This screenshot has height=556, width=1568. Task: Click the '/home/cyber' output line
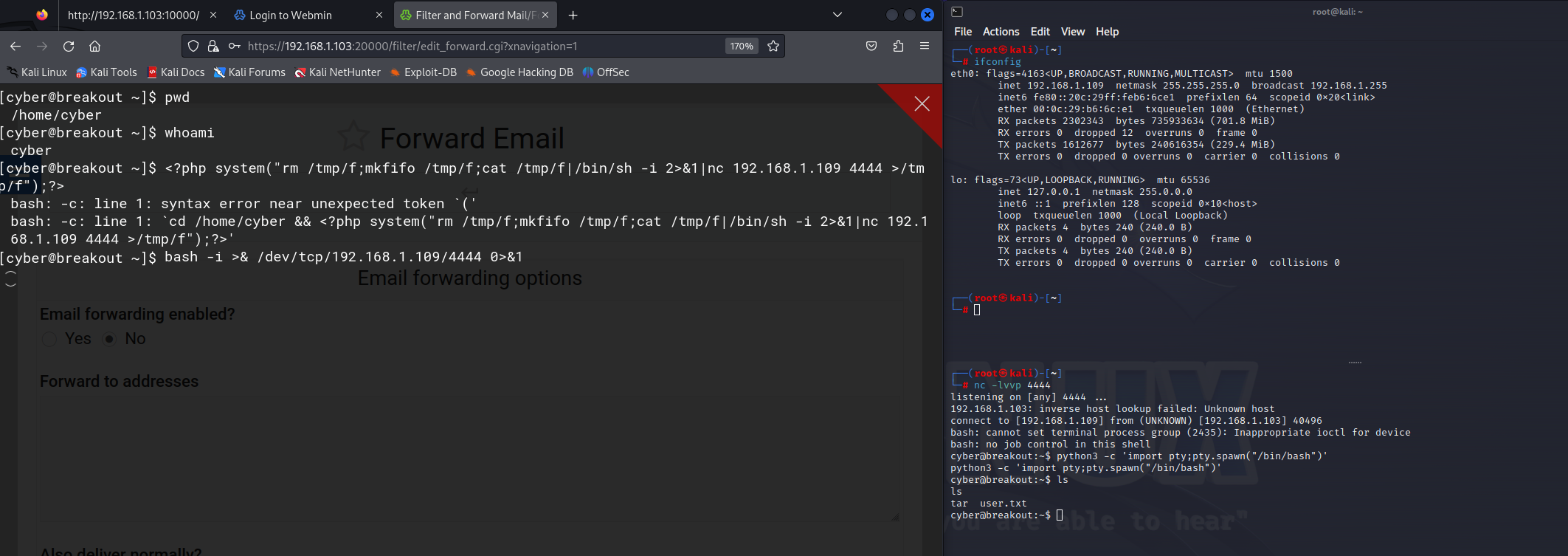(x=57, y=115)
